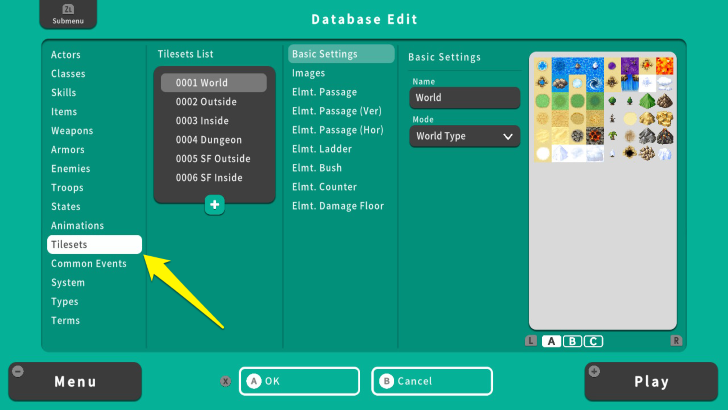
Task: Open the Classes database category
Action: (68, 74)
